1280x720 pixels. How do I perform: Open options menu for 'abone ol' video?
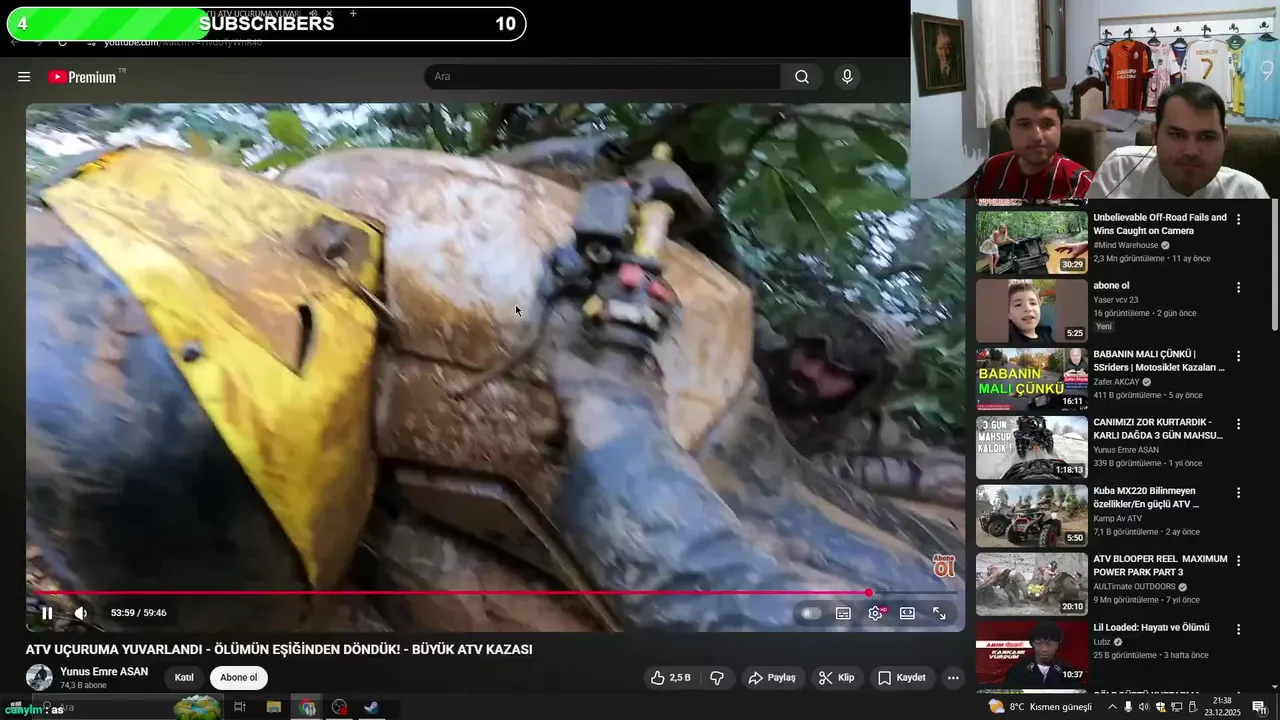coord(1238,287)
